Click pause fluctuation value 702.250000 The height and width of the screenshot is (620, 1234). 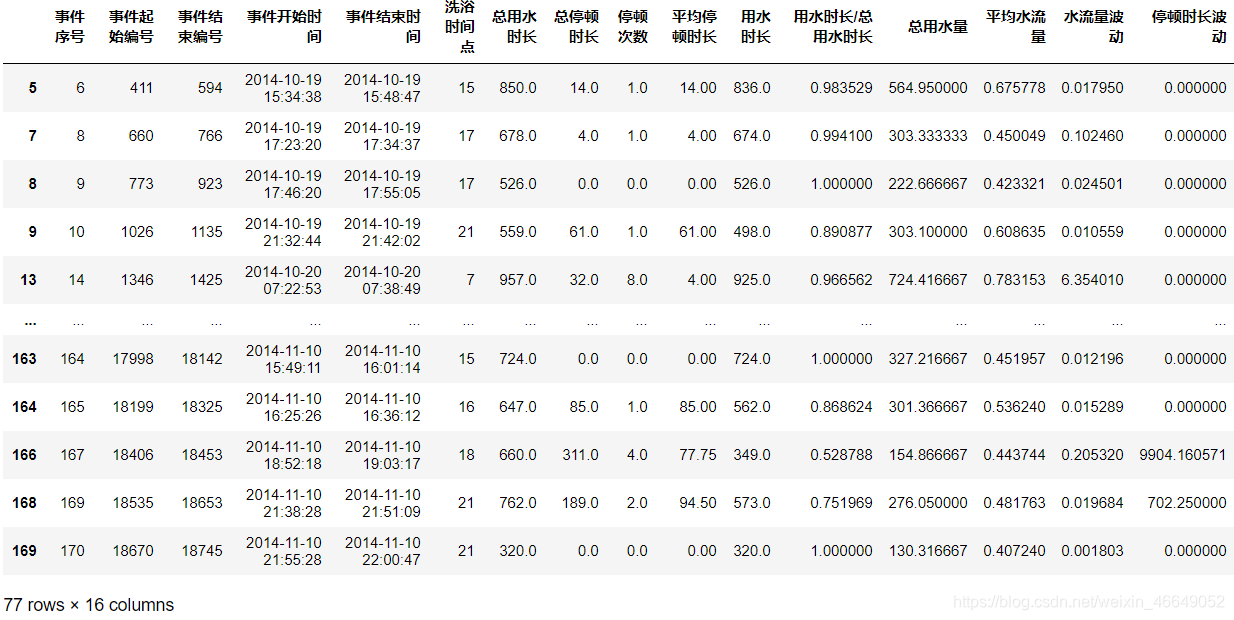tap(1187, 503)
